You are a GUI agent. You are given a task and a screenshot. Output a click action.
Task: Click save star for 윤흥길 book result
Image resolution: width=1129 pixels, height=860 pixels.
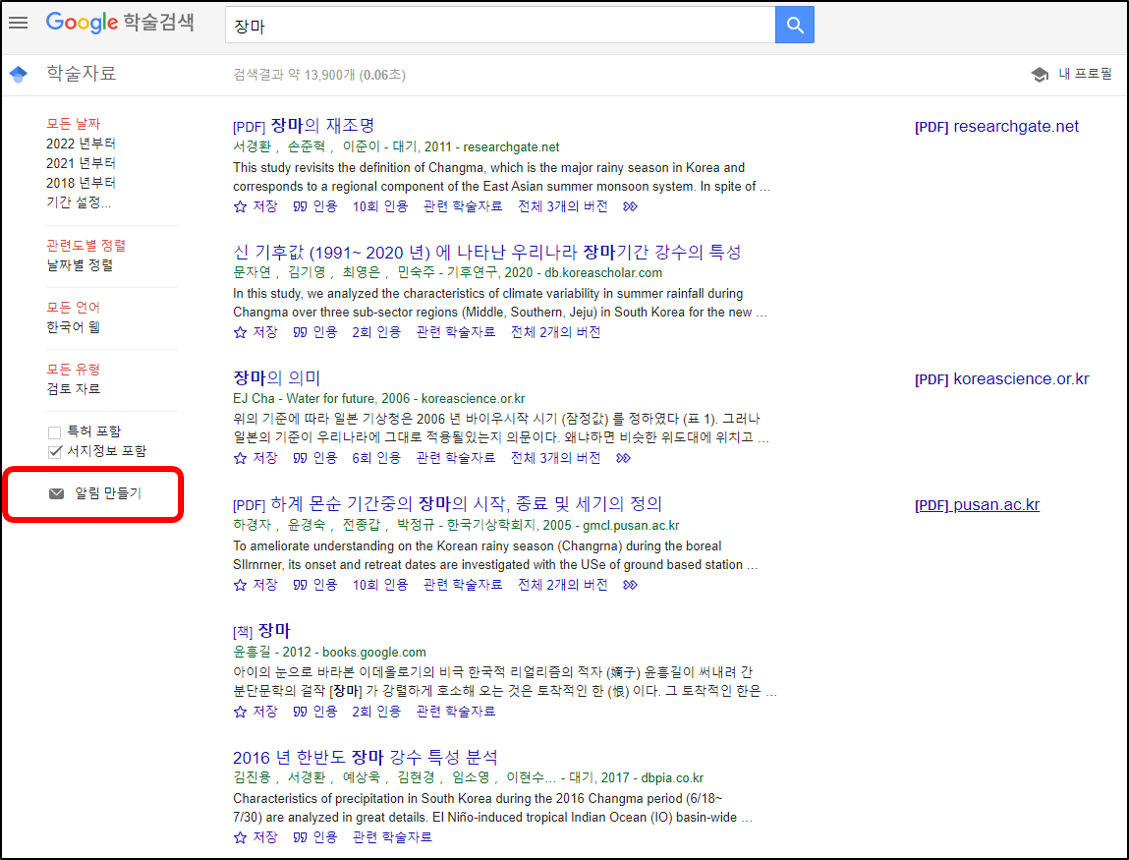pos(240,712)
